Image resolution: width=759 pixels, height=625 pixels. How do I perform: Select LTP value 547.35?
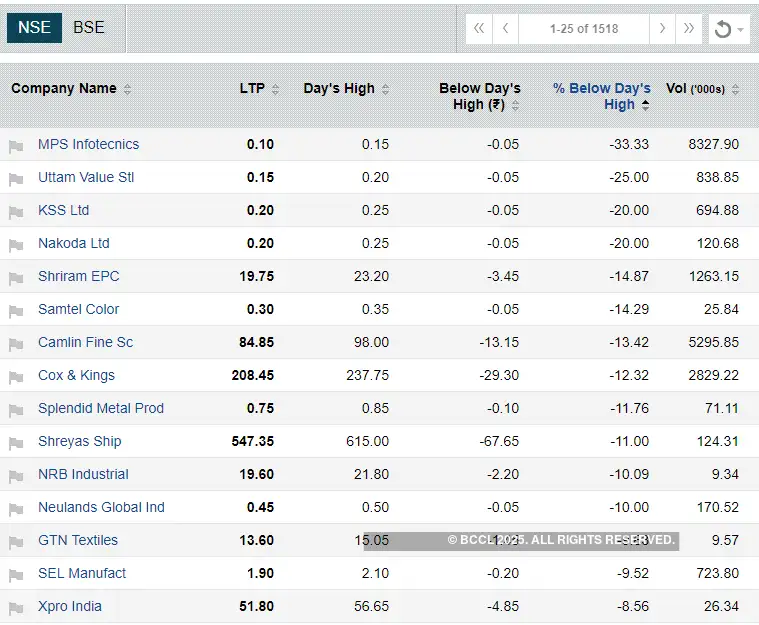click(x=253, y=441)
